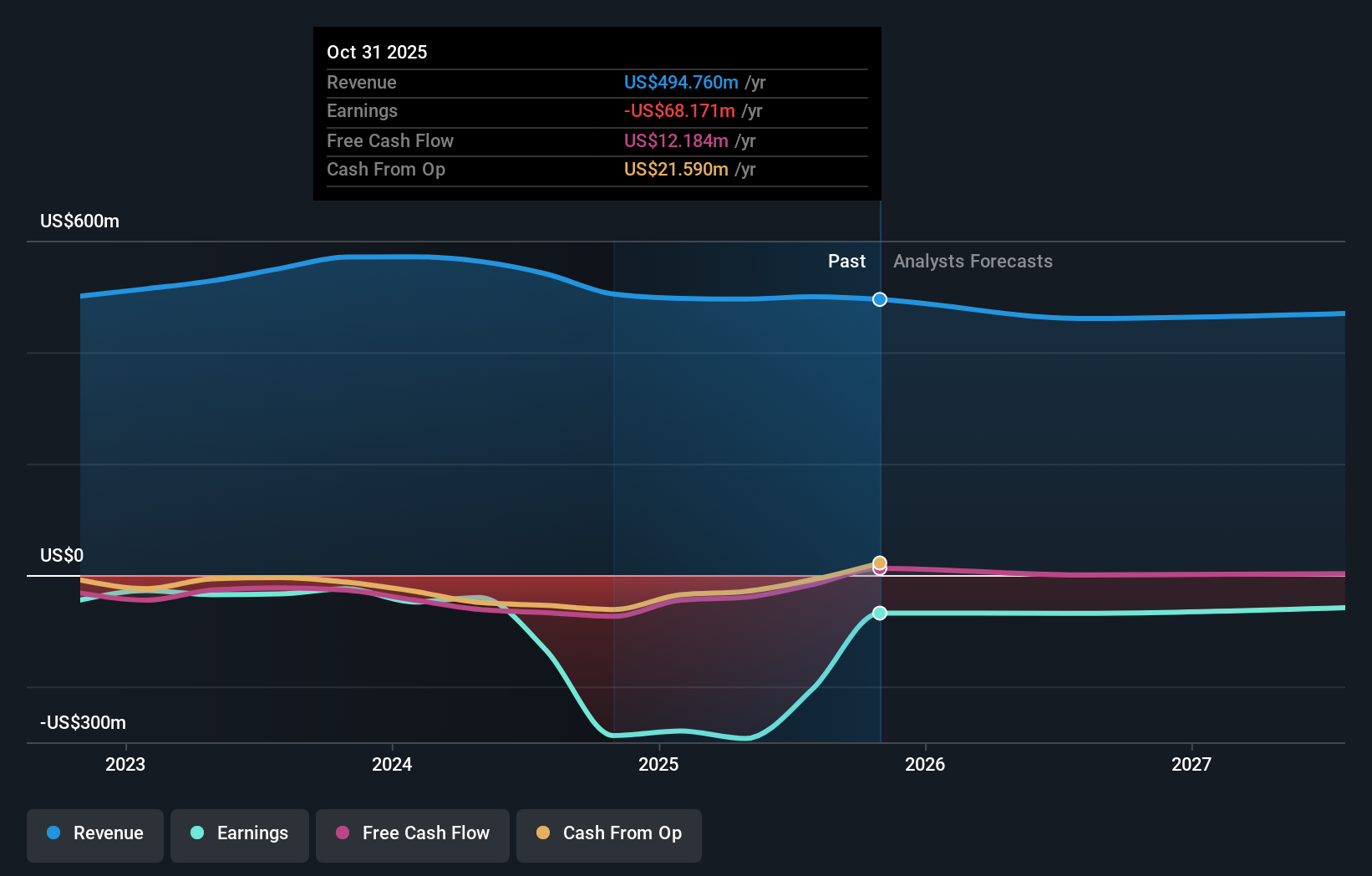Click the US$12.184m free cash flow value
The width and height of the screenshot is (1372, 876).
coord(676,141)
